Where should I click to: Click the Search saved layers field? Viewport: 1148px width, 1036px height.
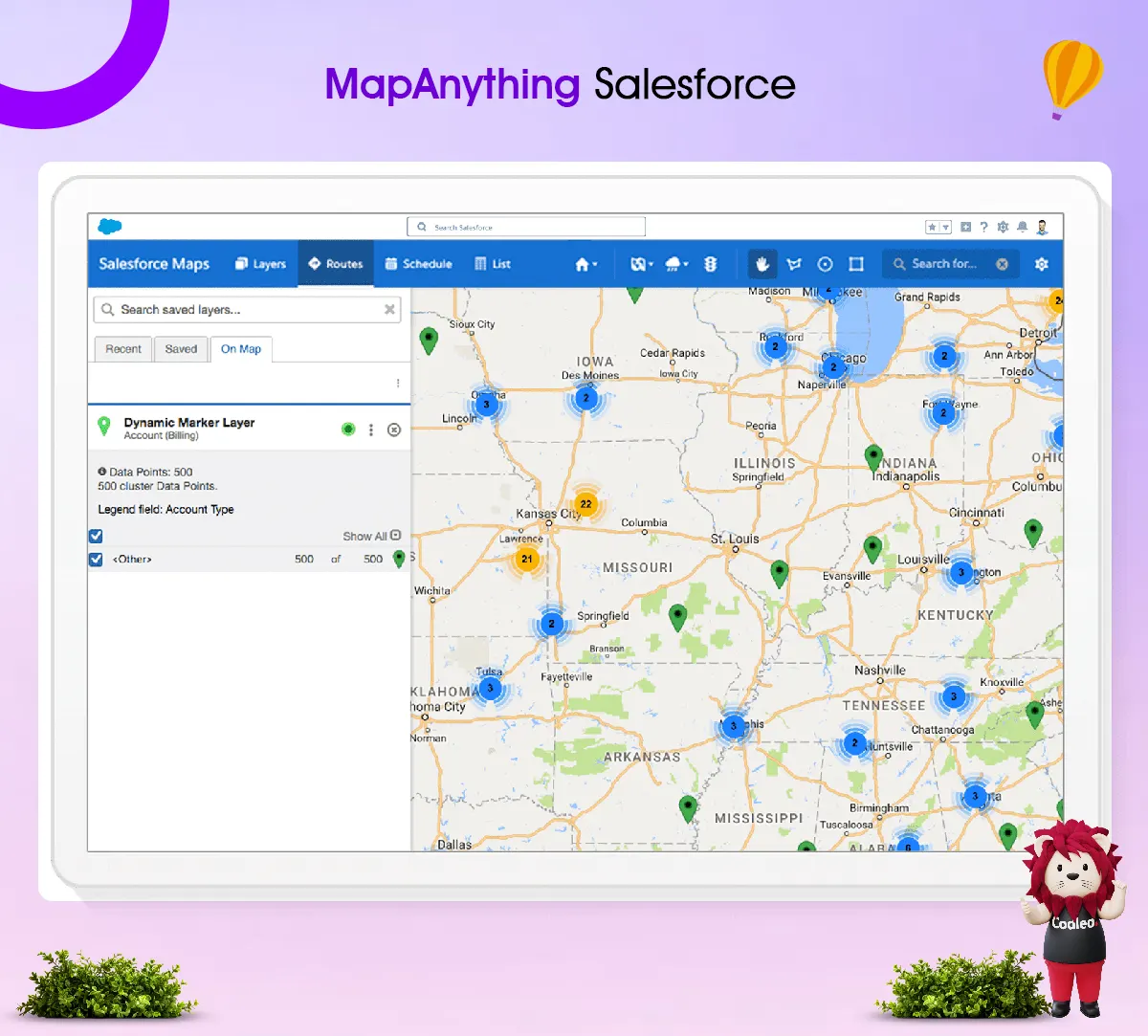tap(247, 310)
